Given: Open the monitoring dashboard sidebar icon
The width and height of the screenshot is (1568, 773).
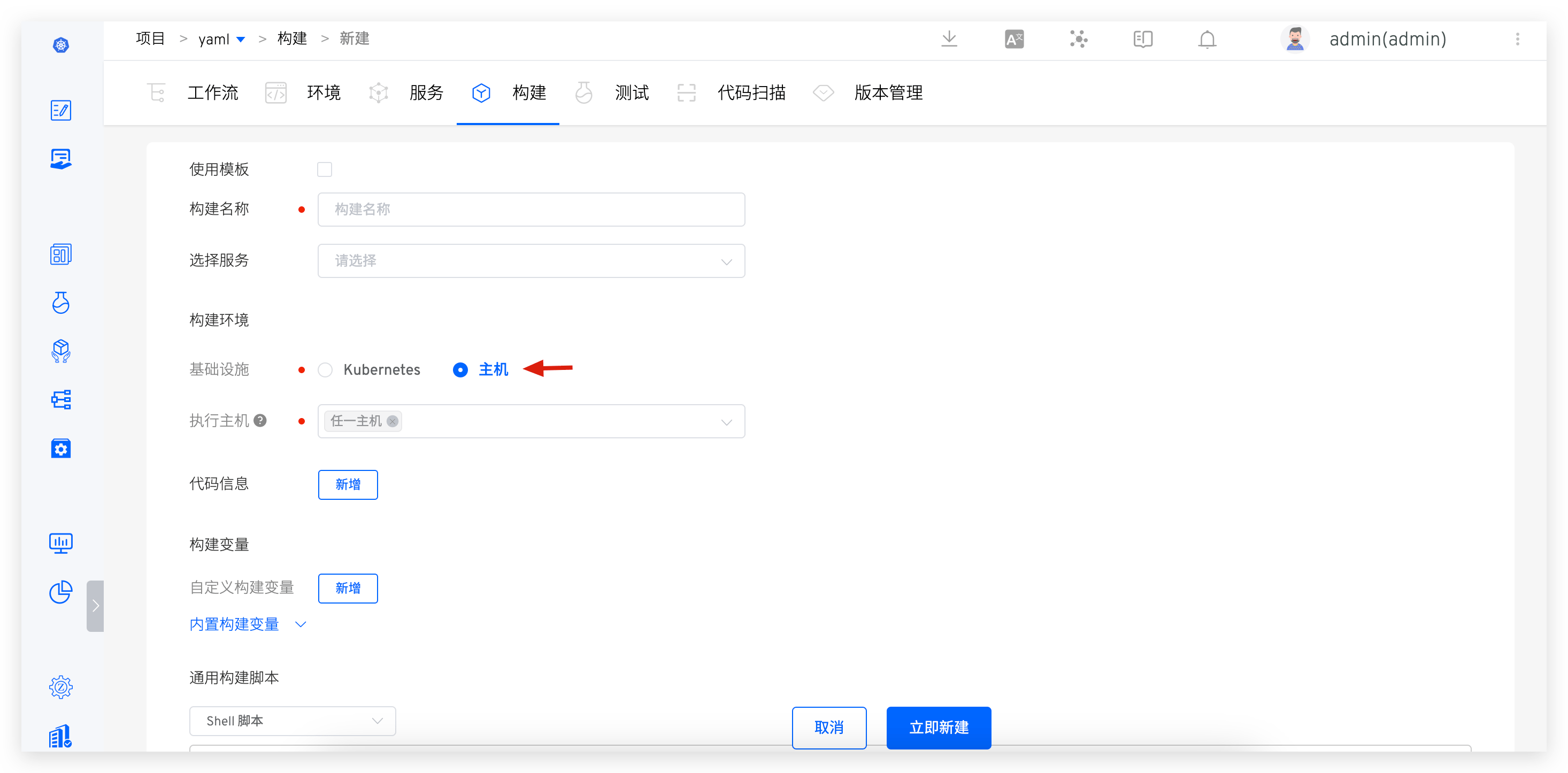Looking at the screenshot, I should point(61,543).
